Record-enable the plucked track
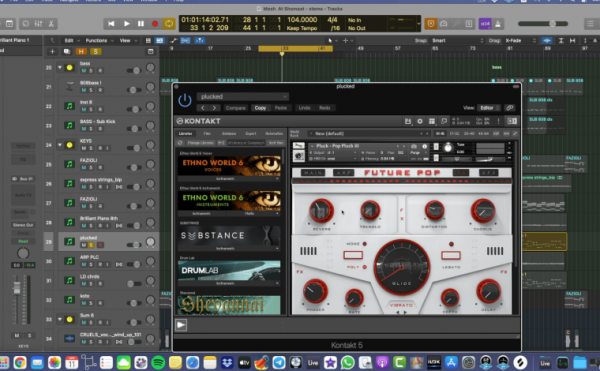The width and height of the screenshot is (600, 371). pos(100,245)
